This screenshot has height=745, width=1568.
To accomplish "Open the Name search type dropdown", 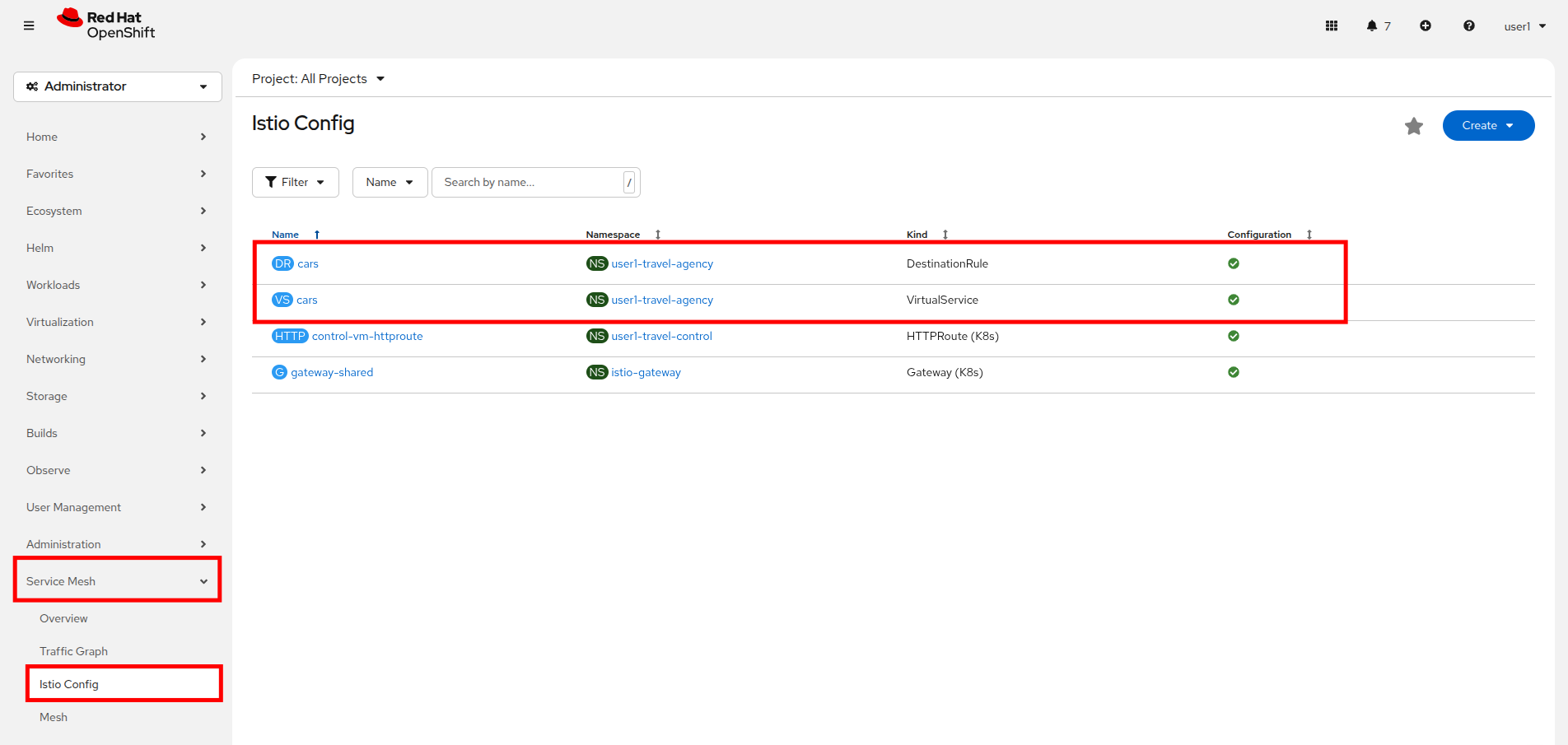I will click(x=390, y=182).
